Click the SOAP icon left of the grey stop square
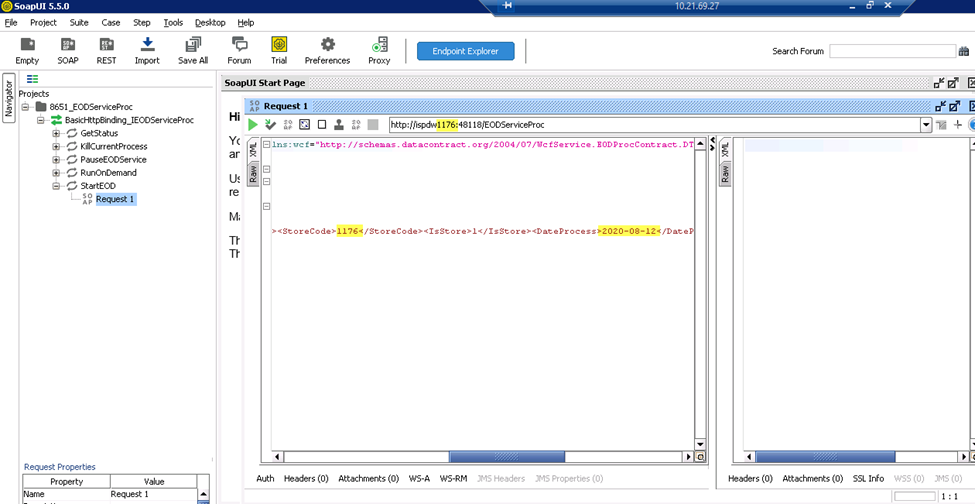975x504 pixels. (356, 124)
